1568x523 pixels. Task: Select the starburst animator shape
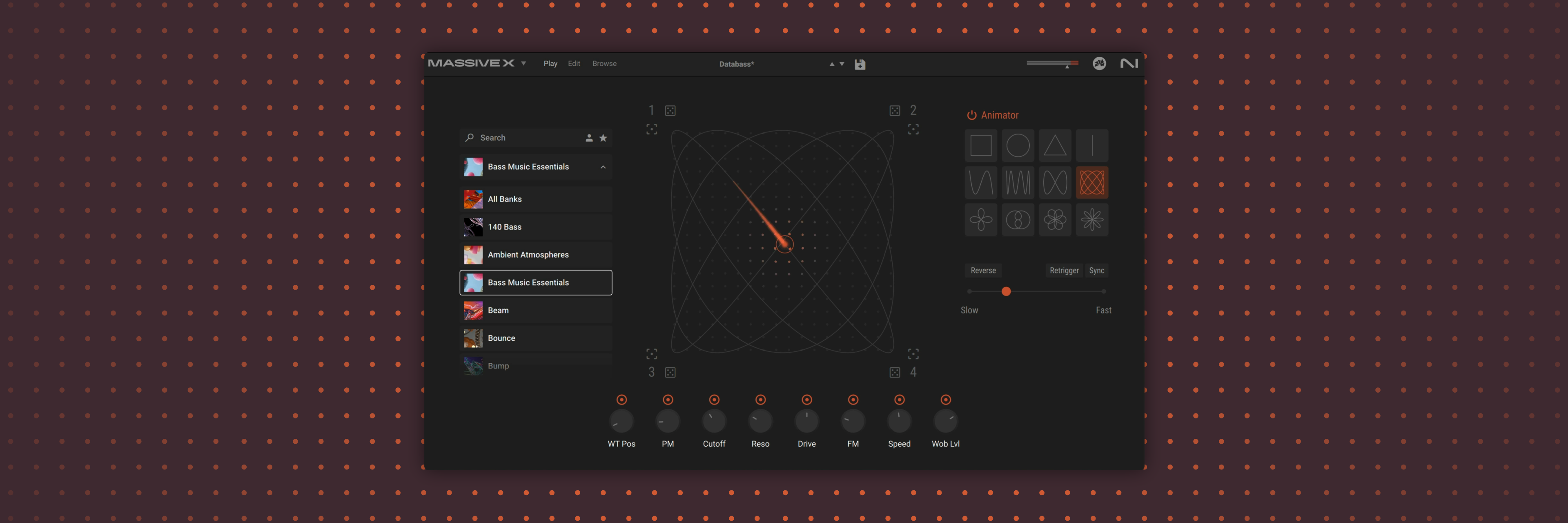coord(1092,220)
